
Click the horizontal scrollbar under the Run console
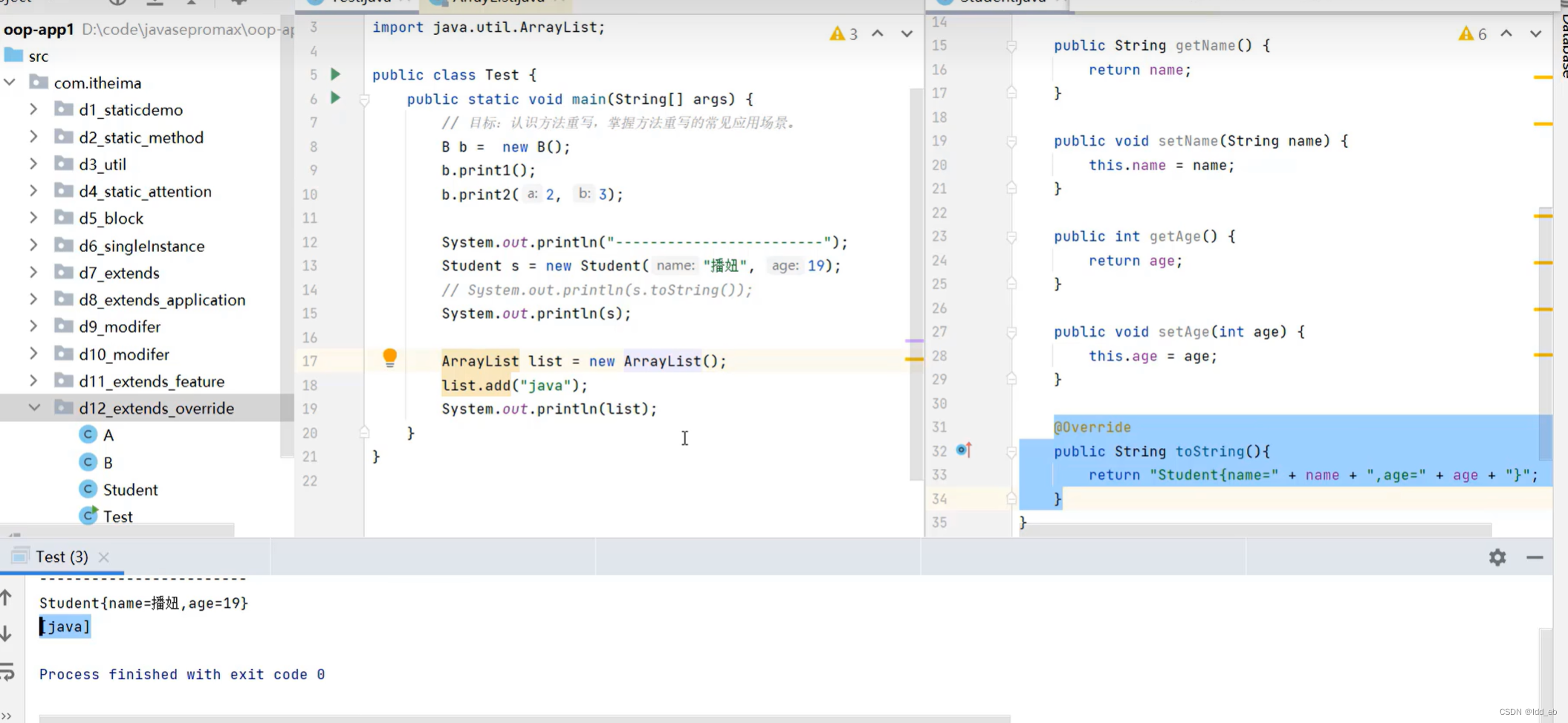[525, 719]
